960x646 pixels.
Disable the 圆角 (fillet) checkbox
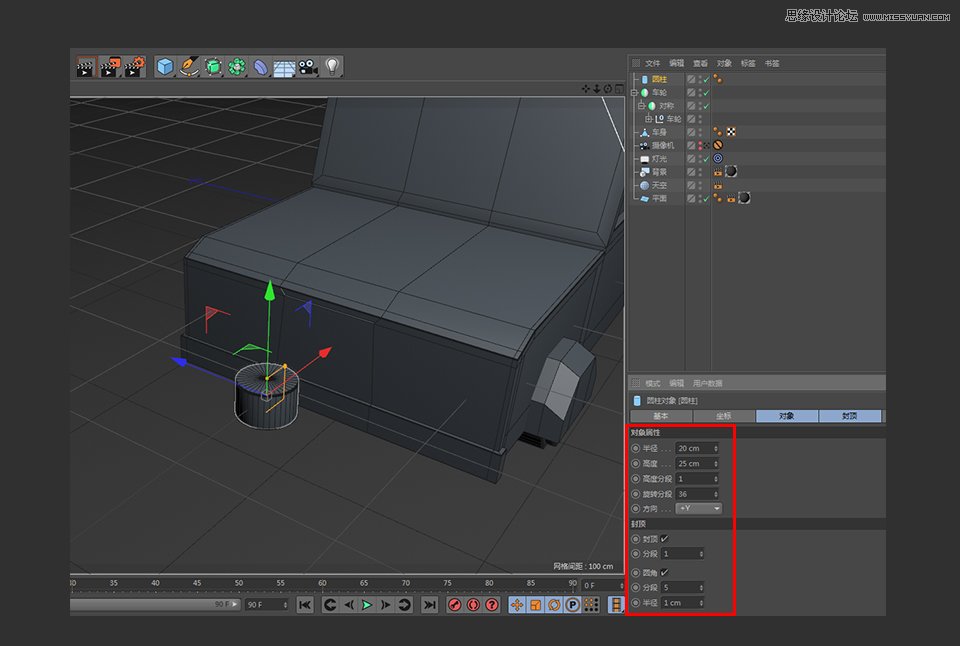663,571
